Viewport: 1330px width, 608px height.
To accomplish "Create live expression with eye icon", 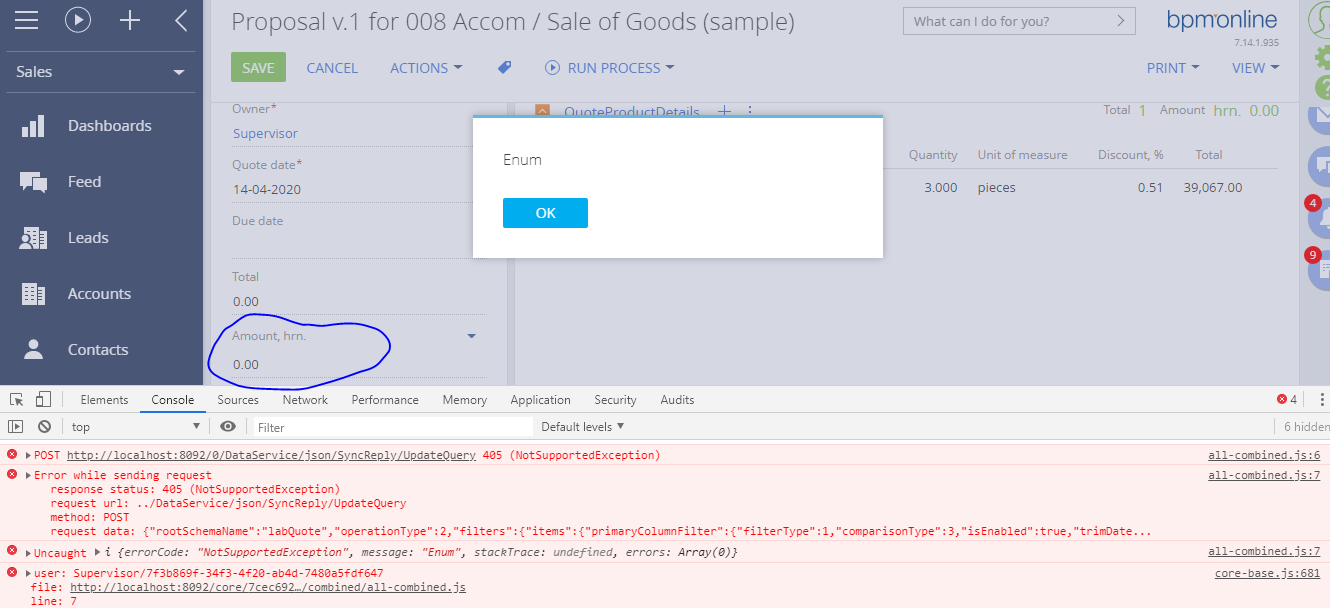I will (228, 426).
